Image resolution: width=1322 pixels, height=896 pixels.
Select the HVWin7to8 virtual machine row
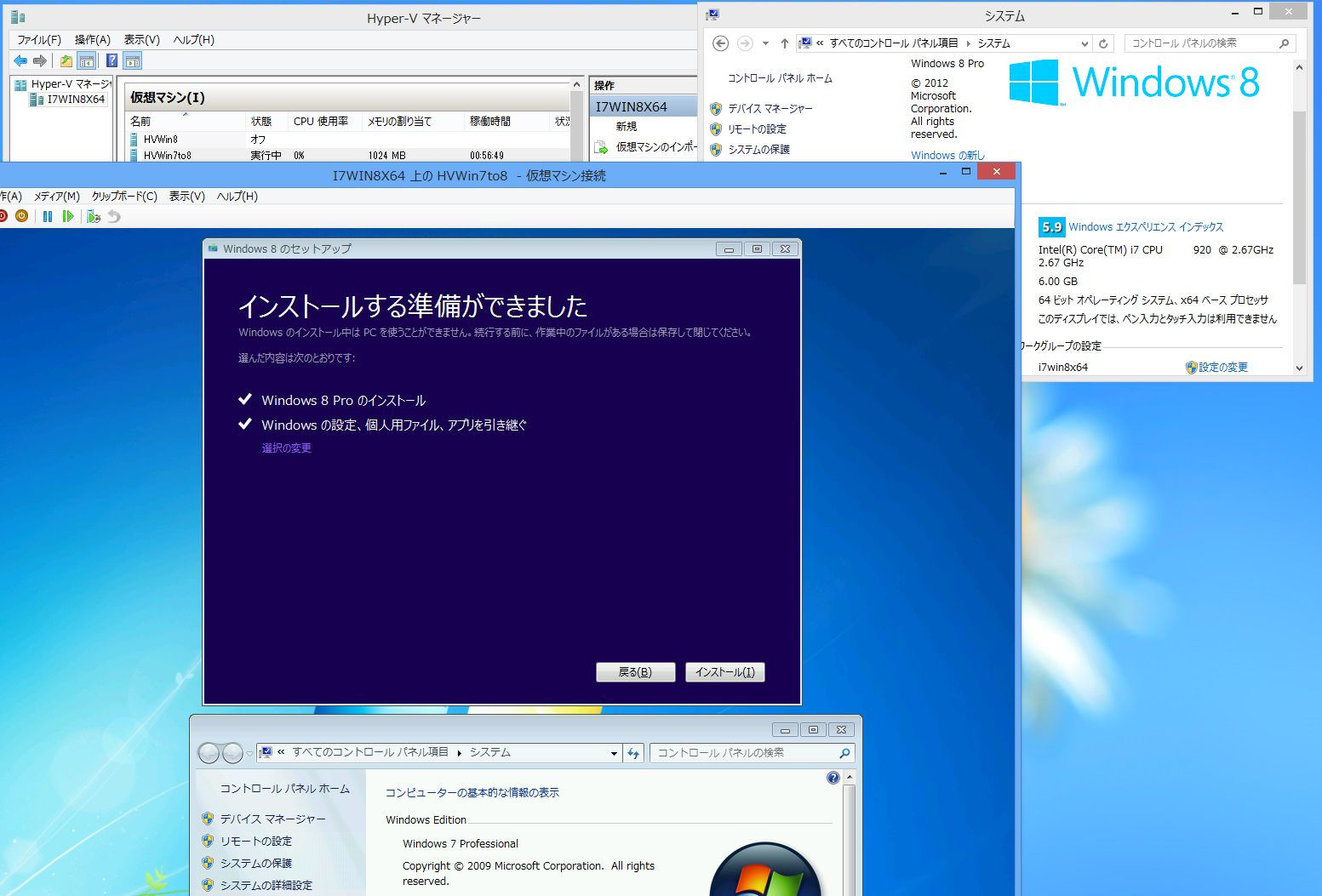tap(349, 156)
